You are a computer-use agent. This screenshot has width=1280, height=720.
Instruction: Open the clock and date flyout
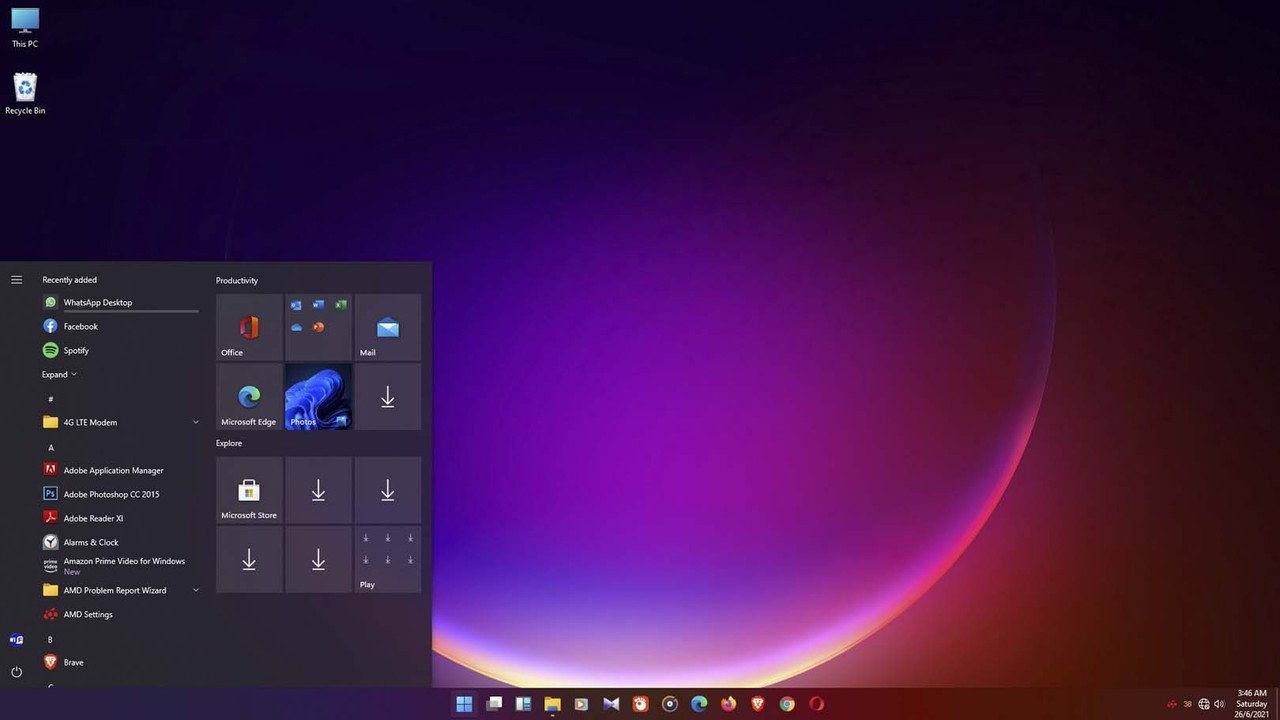click(x=1251, y=704)
